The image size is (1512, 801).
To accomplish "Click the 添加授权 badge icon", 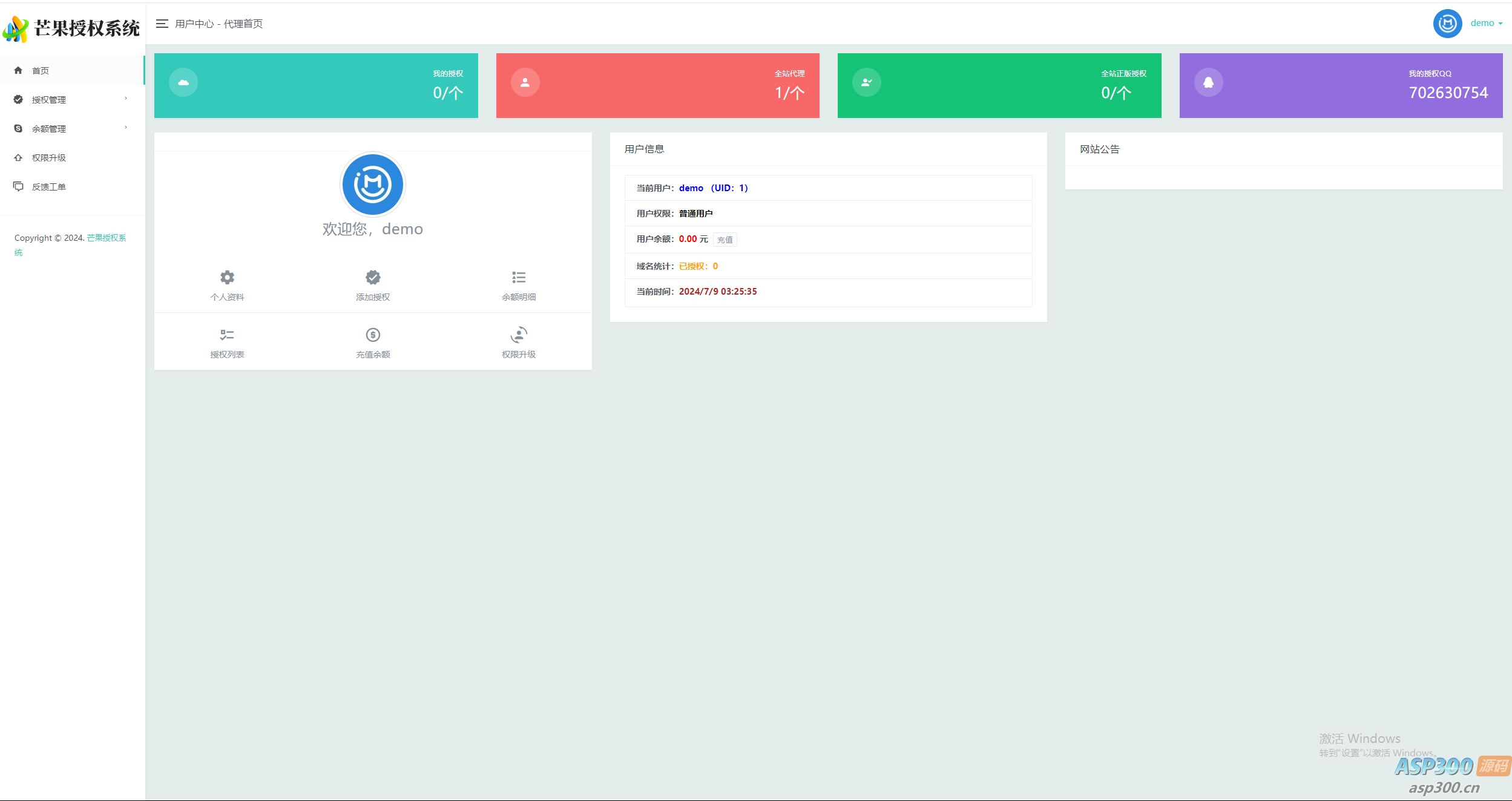I will tap(373, 278).
